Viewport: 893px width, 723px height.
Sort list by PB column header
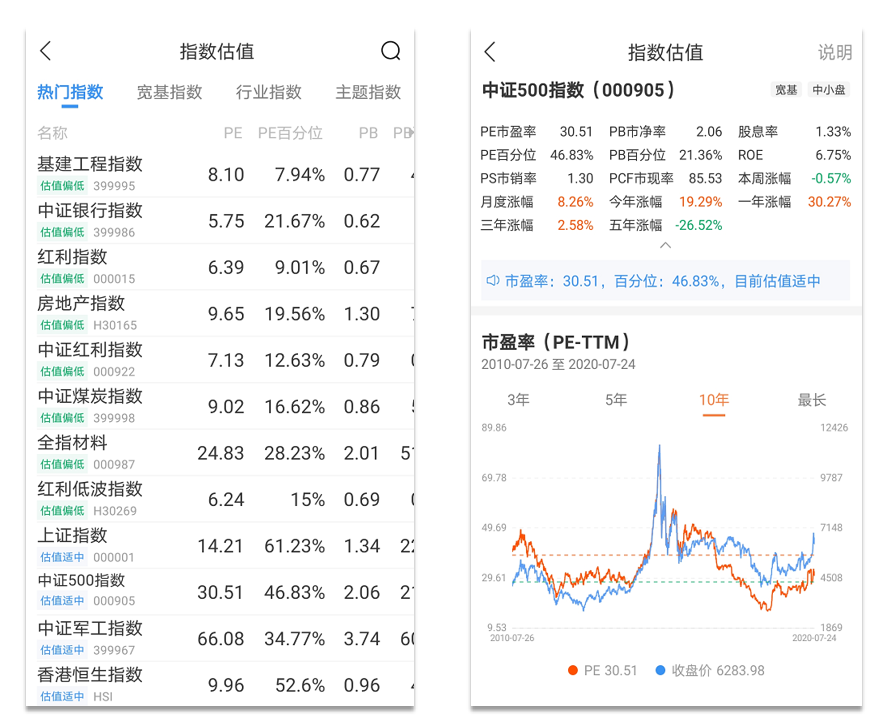368,133
